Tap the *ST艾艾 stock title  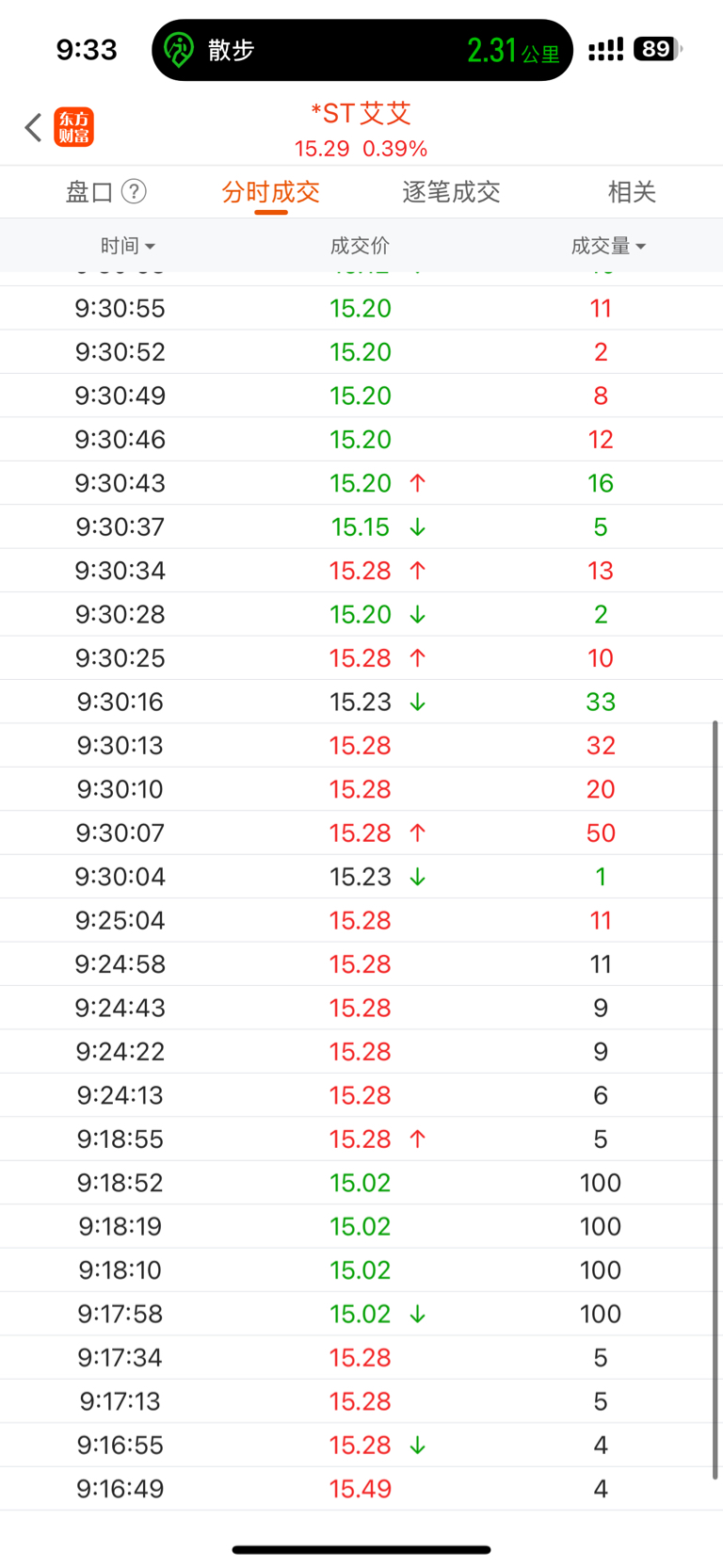[361, 114]
